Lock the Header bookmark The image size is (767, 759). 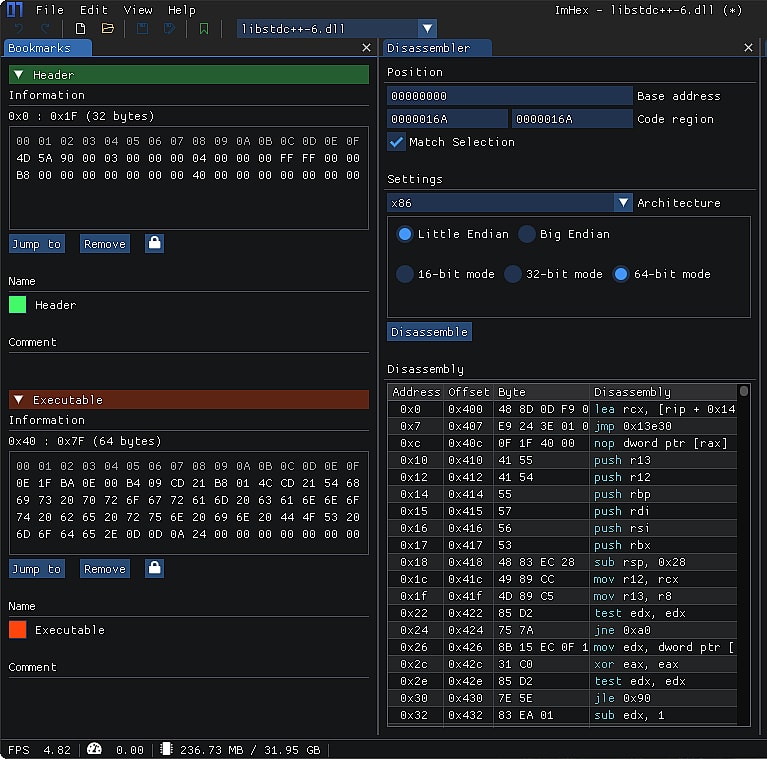[154, 243]
